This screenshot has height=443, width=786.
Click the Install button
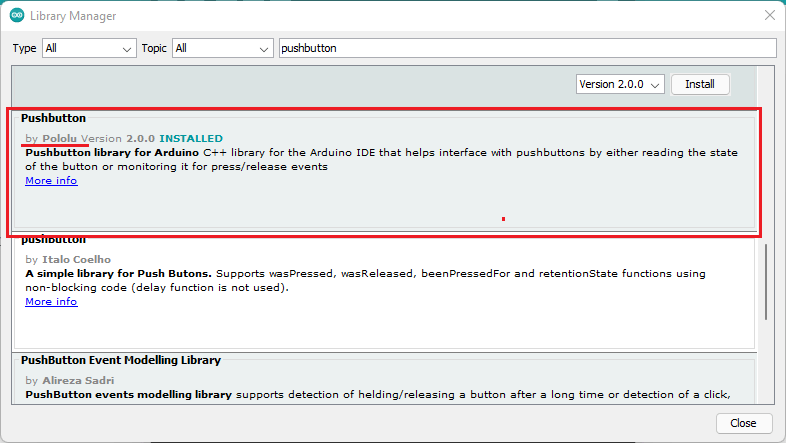coord(699,84)
